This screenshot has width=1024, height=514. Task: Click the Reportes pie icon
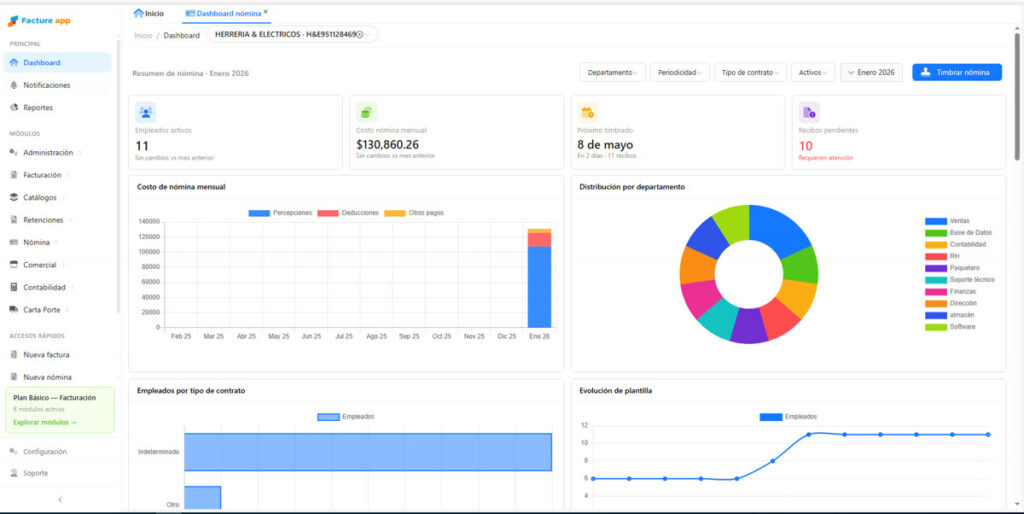pyautogui.click(x=14, y=108)
